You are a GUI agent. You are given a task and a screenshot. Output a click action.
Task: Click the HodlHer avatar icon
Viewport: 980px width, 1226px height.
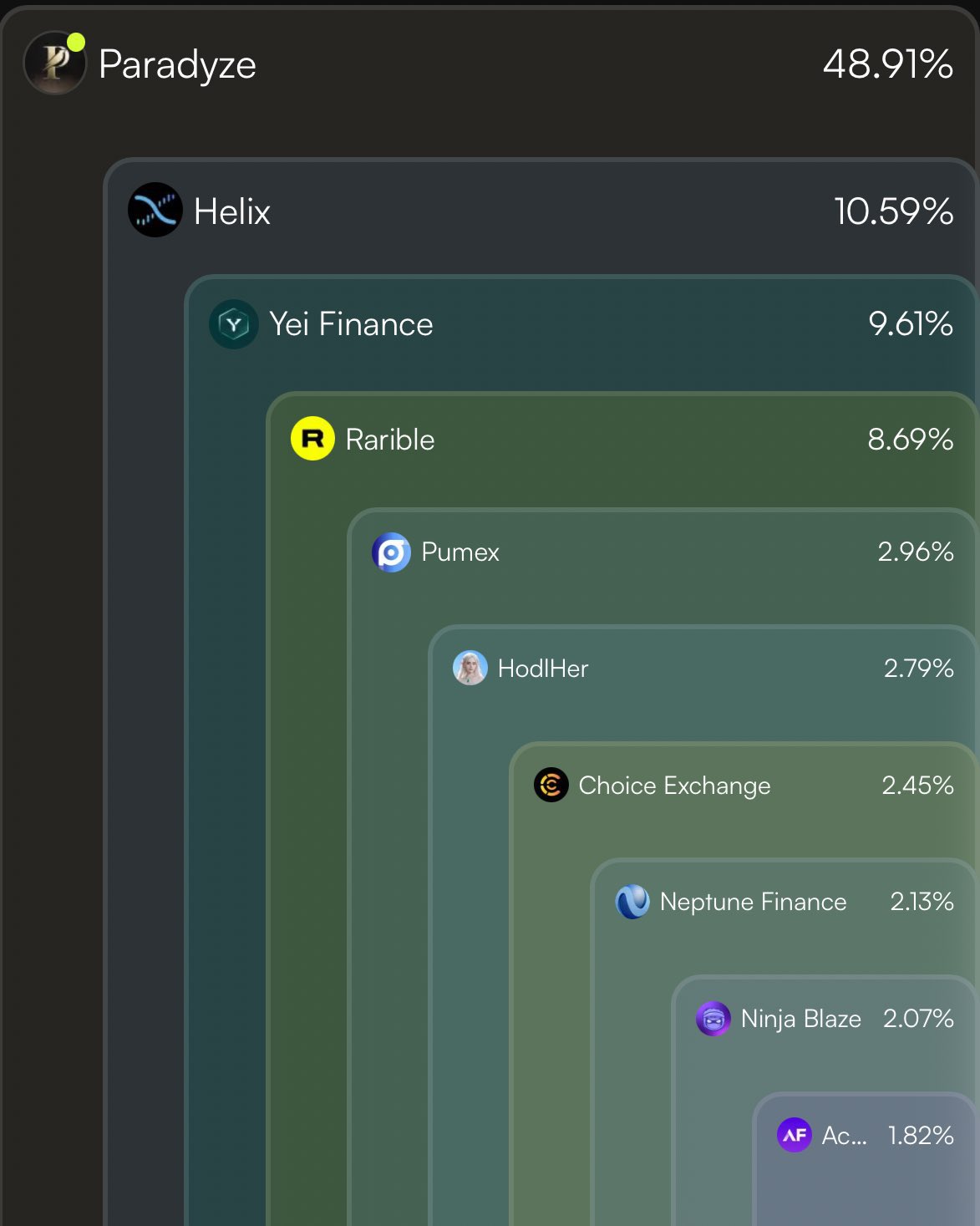[470, 669]
